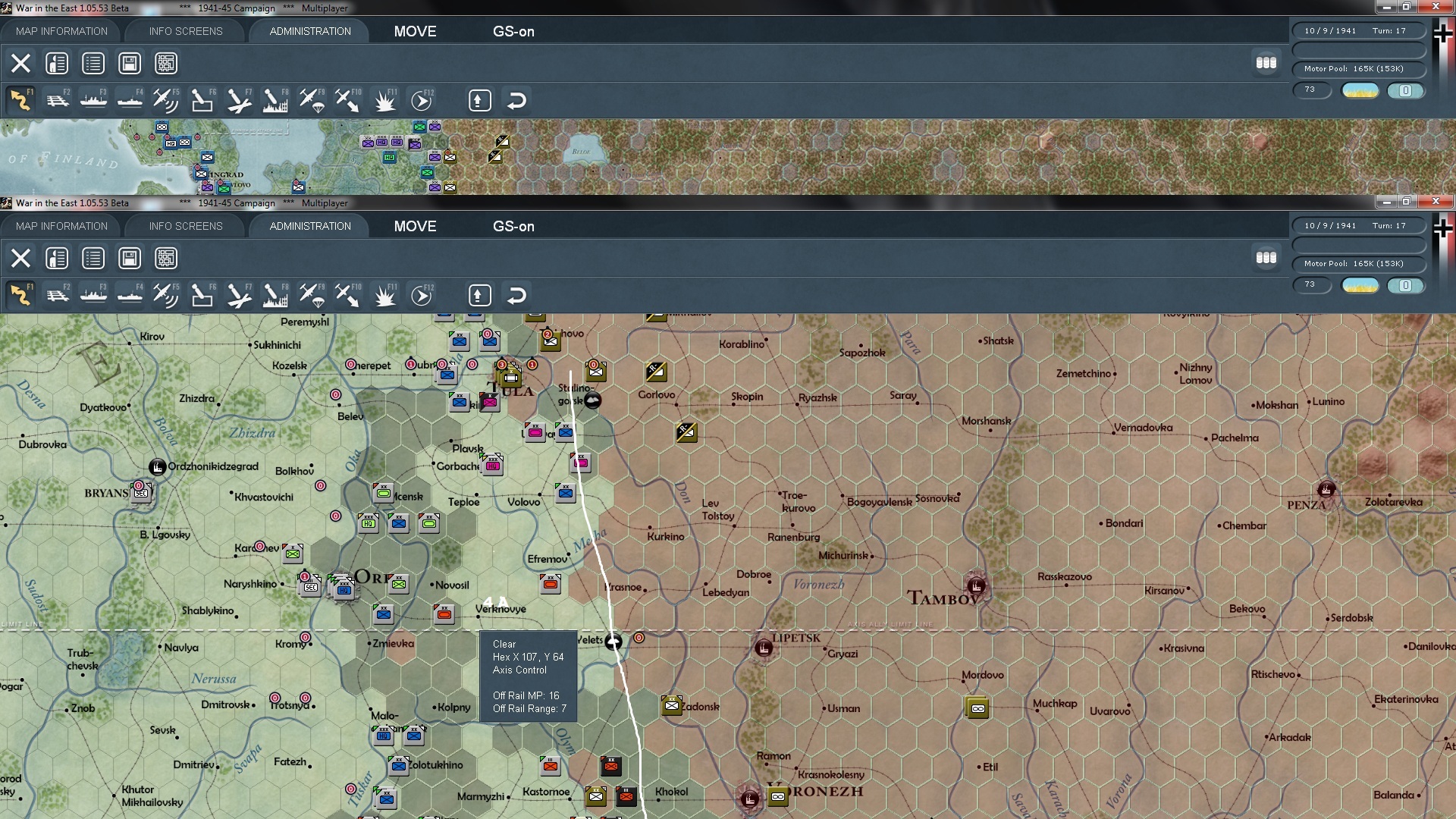Click the X icon in lower window toolbar
The width and height of the screenshot is (1456, 819).
[20, 258]
